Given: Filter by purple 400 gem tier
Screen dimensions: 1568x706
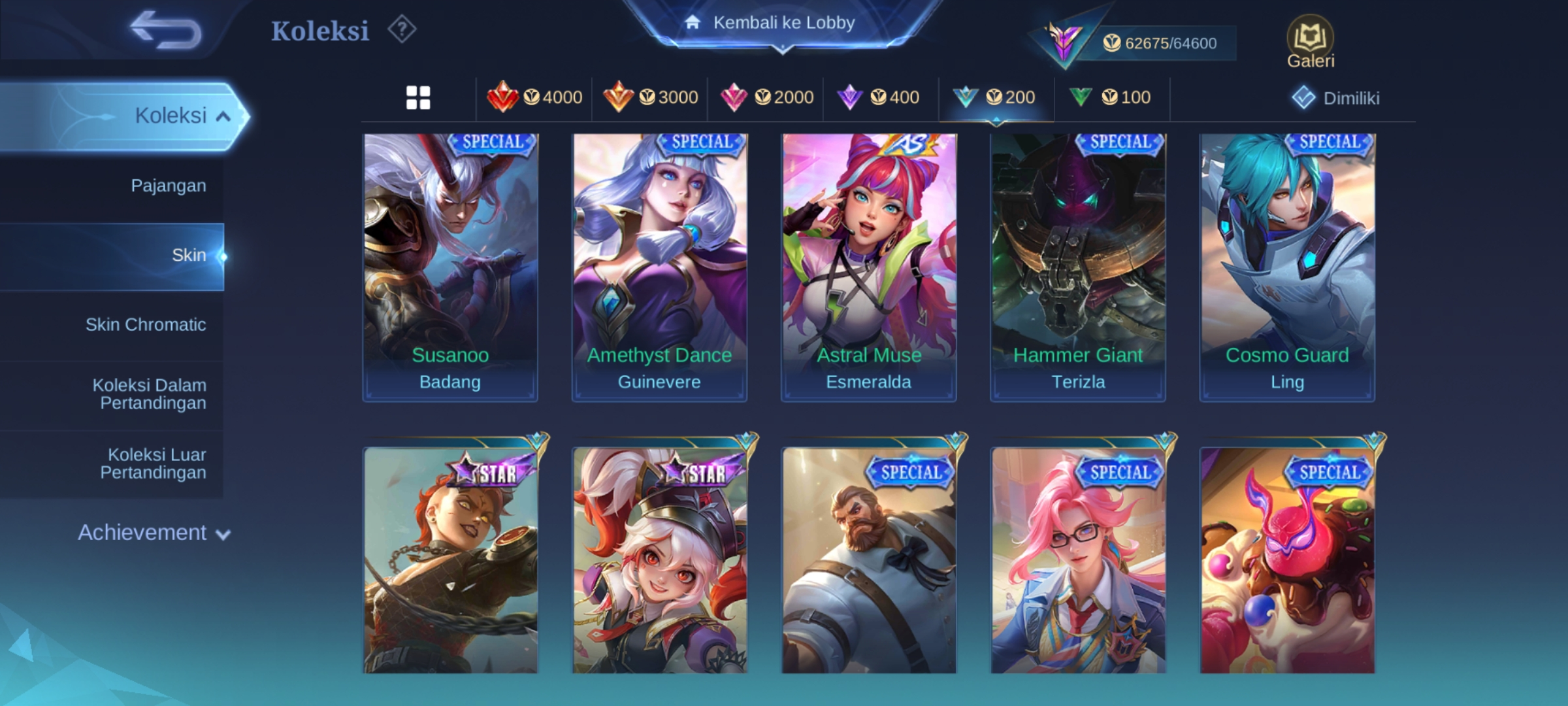Looking at the screenshot, I should pyautogui.click(x=878, y=97).
